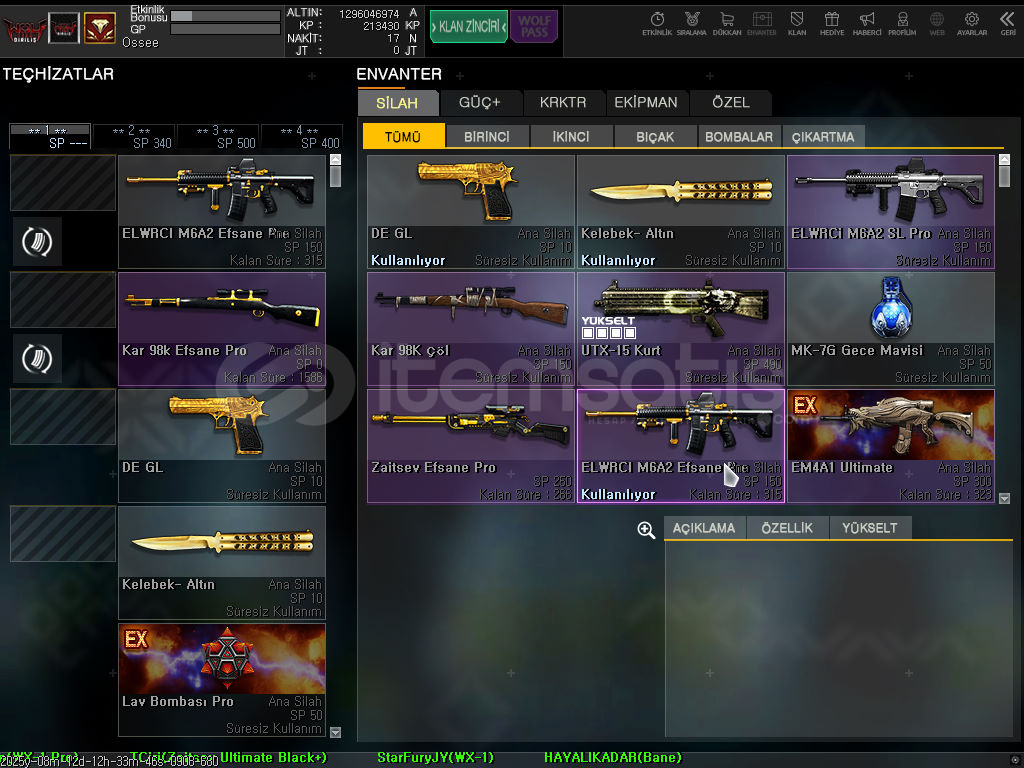Click the empty first attachment slot
The image size is (1024, 768).
[x=63, y=183]
